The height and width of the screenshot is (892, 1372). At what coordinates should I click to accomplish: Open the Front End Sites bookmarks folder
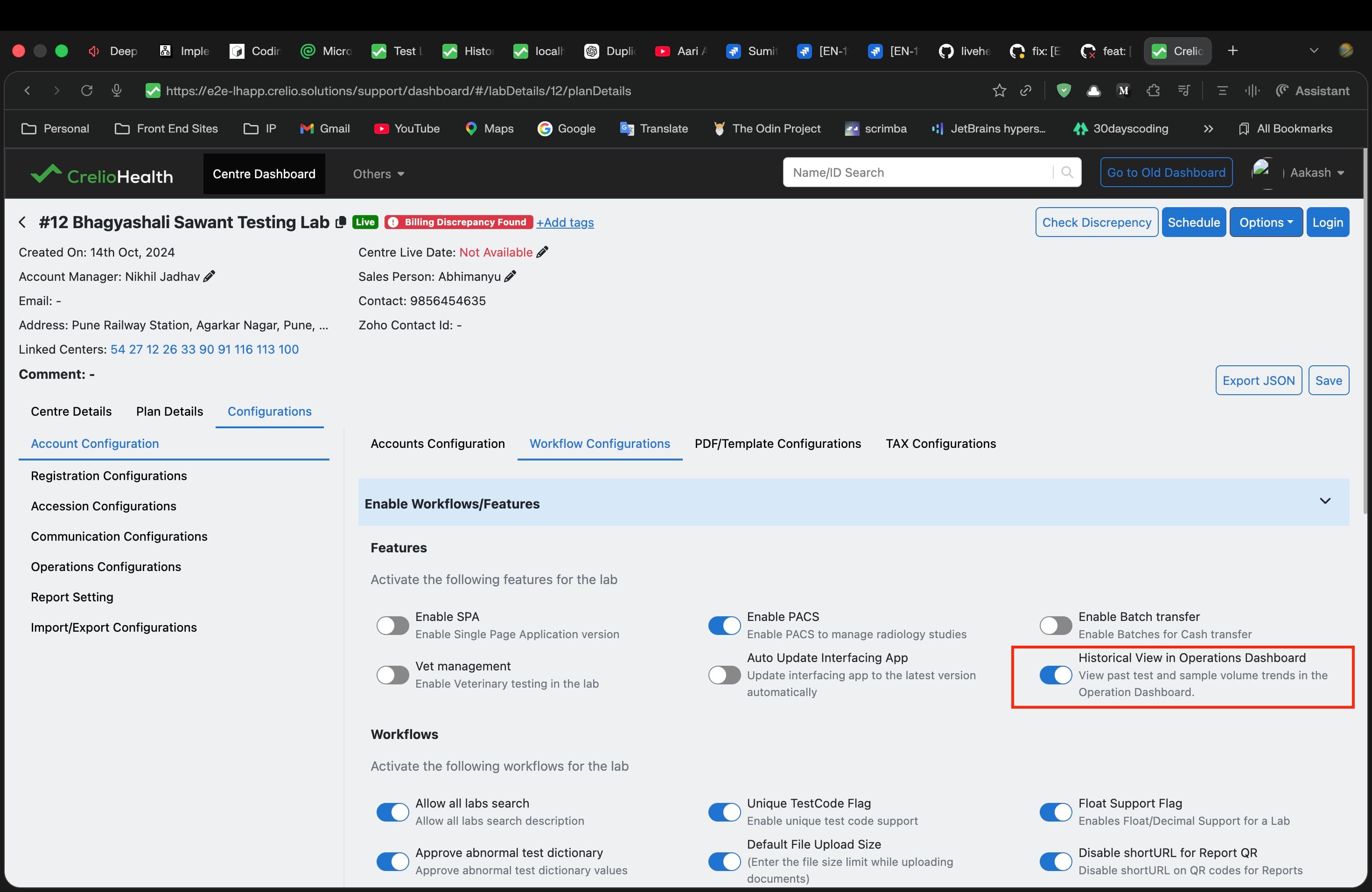(x=166, y=128)
